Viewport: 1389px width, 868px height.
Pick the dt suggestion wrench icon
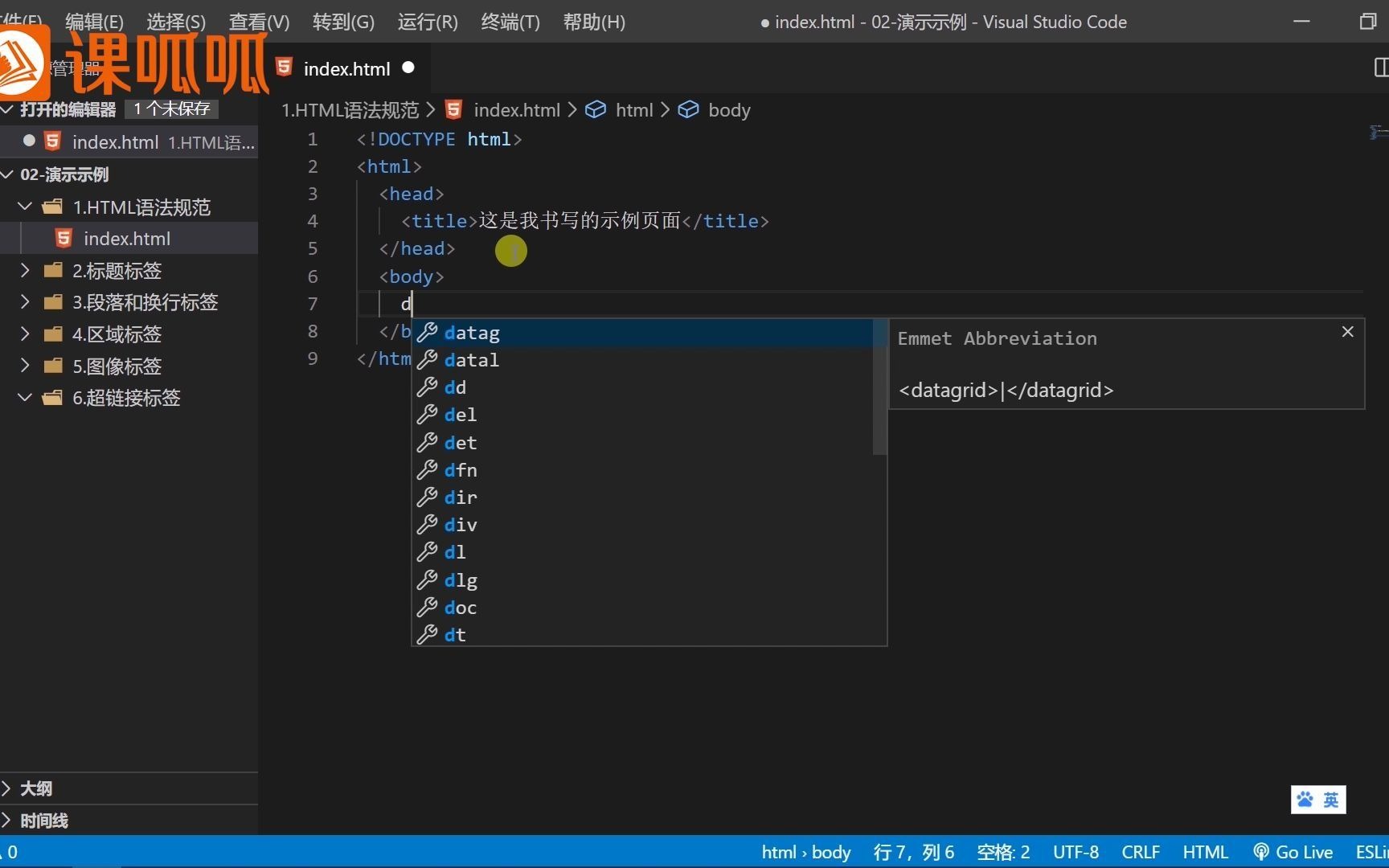(x=427, y=635)
